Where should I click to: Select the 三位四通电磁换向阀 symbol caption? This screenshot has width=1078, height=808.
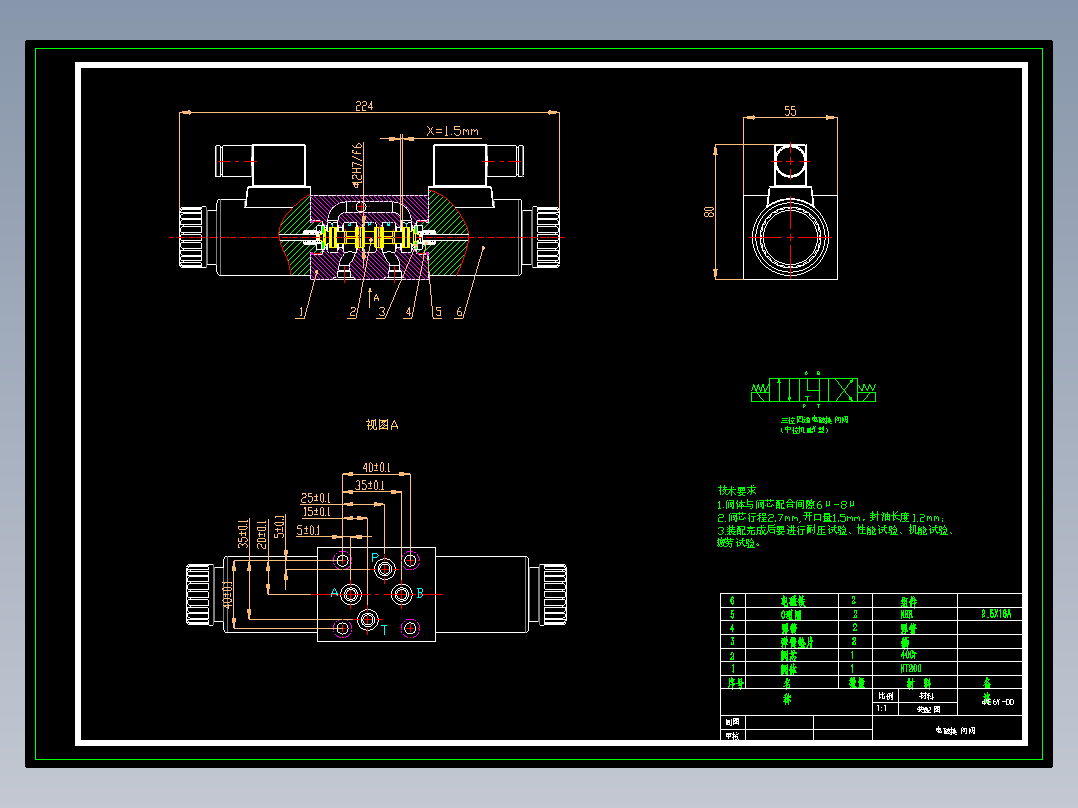pos(814,419)
